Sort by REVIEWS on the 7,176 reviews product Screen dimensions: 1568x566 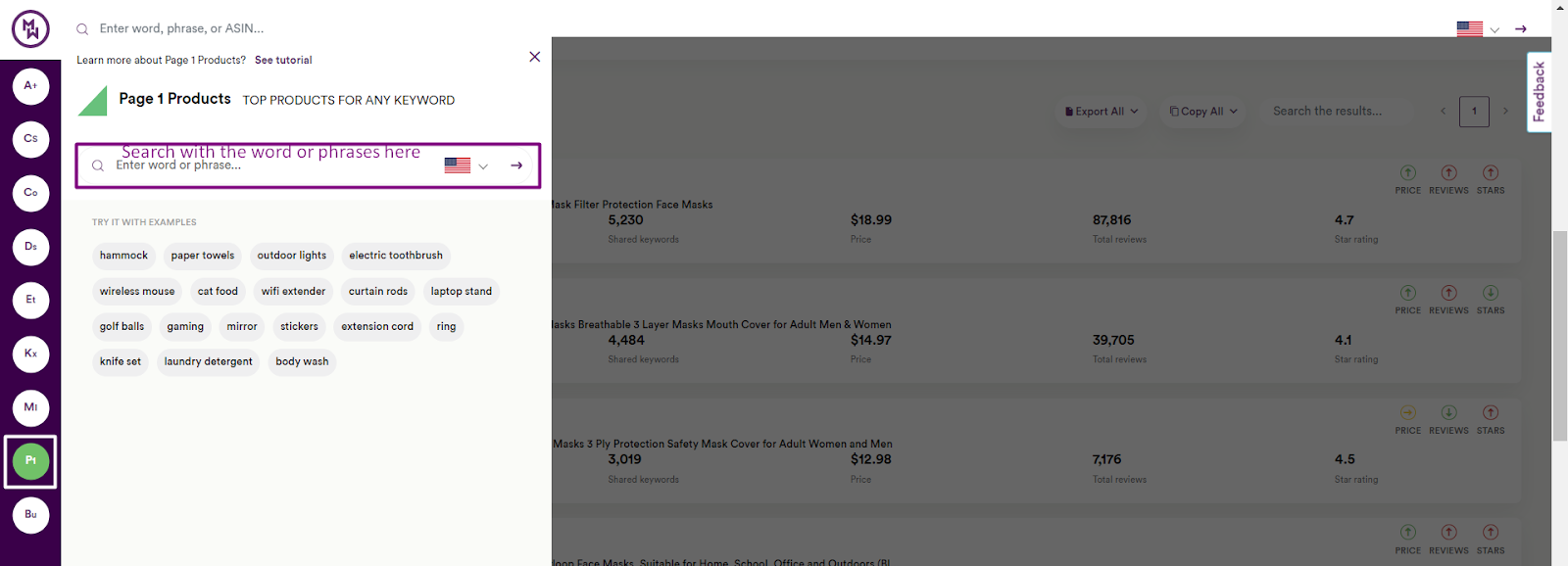pos(1448,412)
